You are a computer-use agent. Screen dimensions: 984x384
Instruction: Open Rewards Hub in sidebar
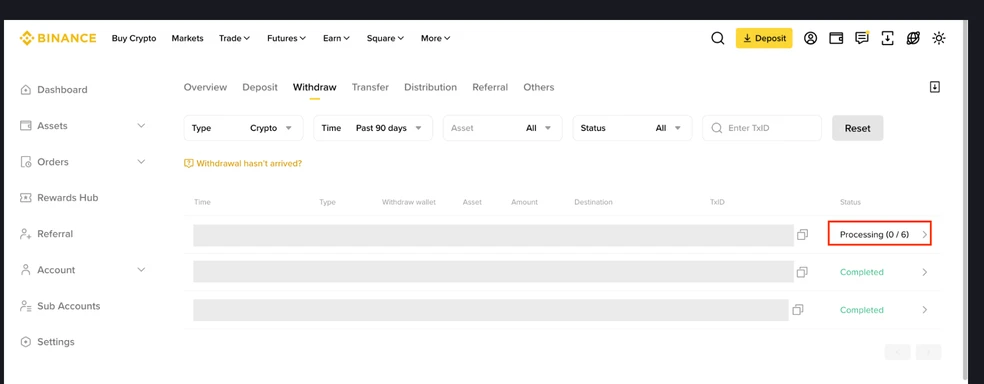coord(59,198)
